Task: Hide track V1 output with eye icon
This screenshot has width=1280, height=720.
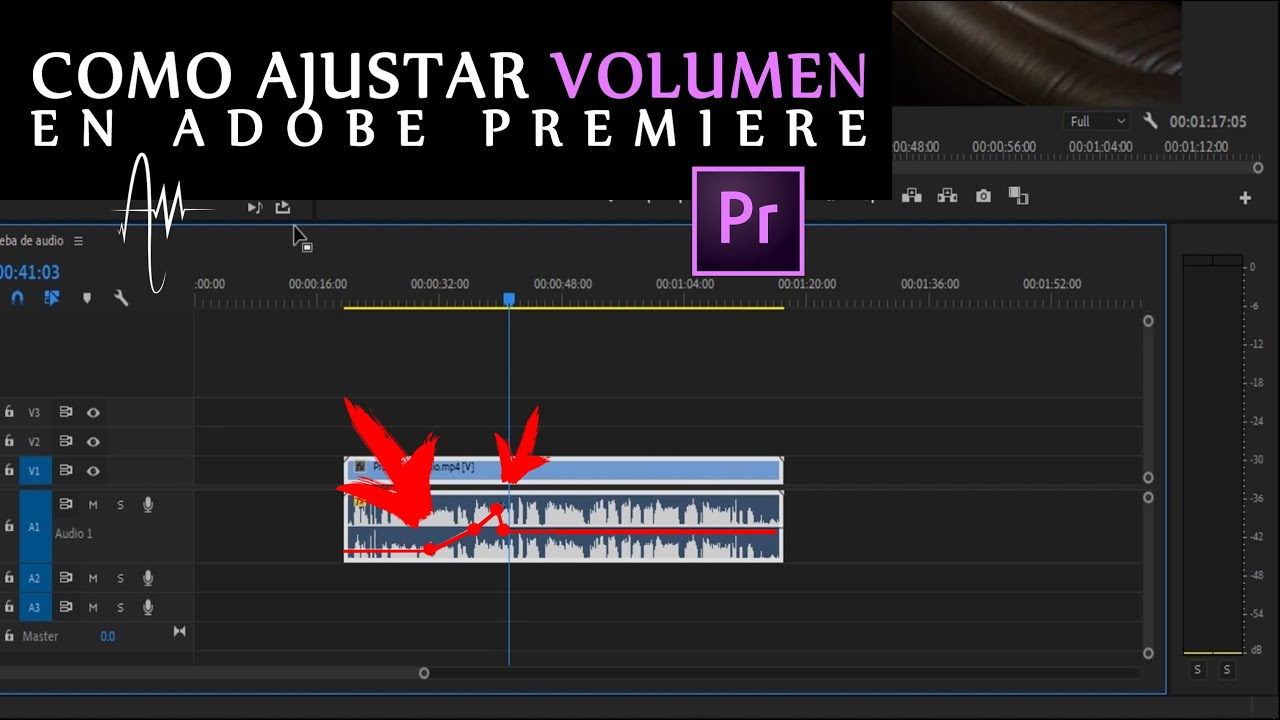Action: [x=93, y=470]
